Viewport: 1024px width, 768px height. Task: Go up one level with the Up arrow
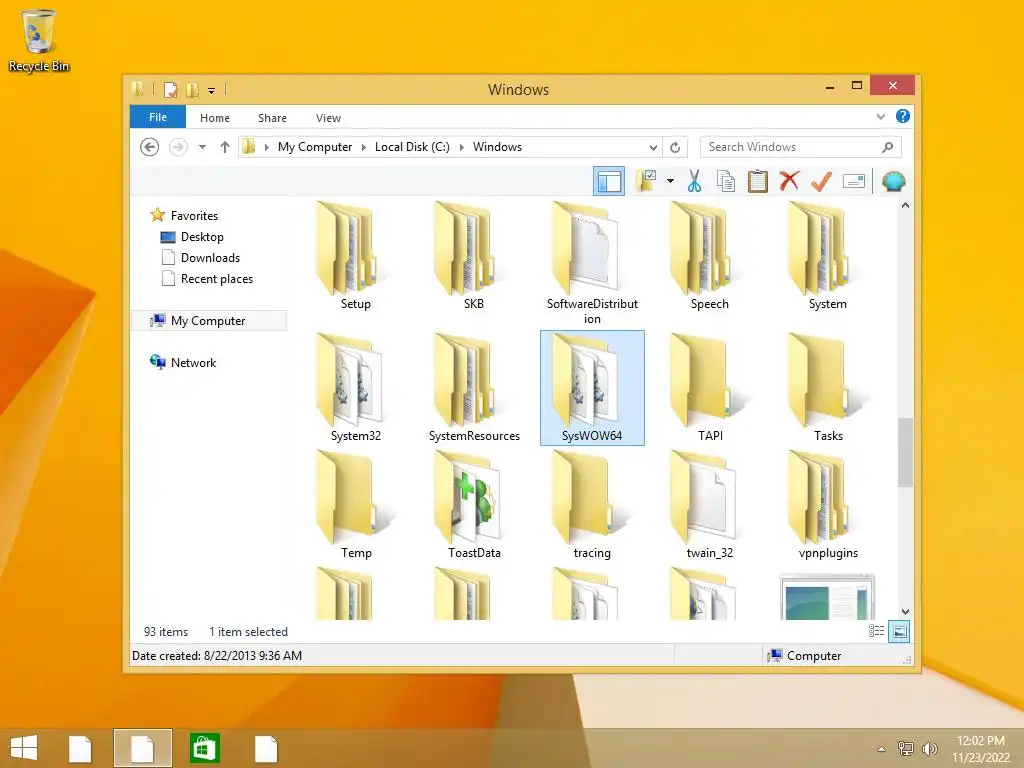click(x=225, y=147)
